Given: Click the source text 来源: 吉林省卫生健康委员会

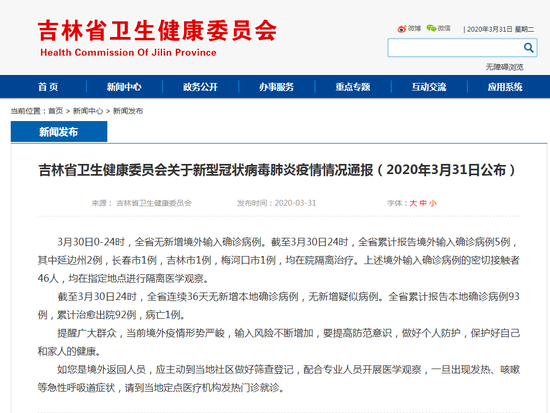Looking at the screenshot, I should pos(141,203).
